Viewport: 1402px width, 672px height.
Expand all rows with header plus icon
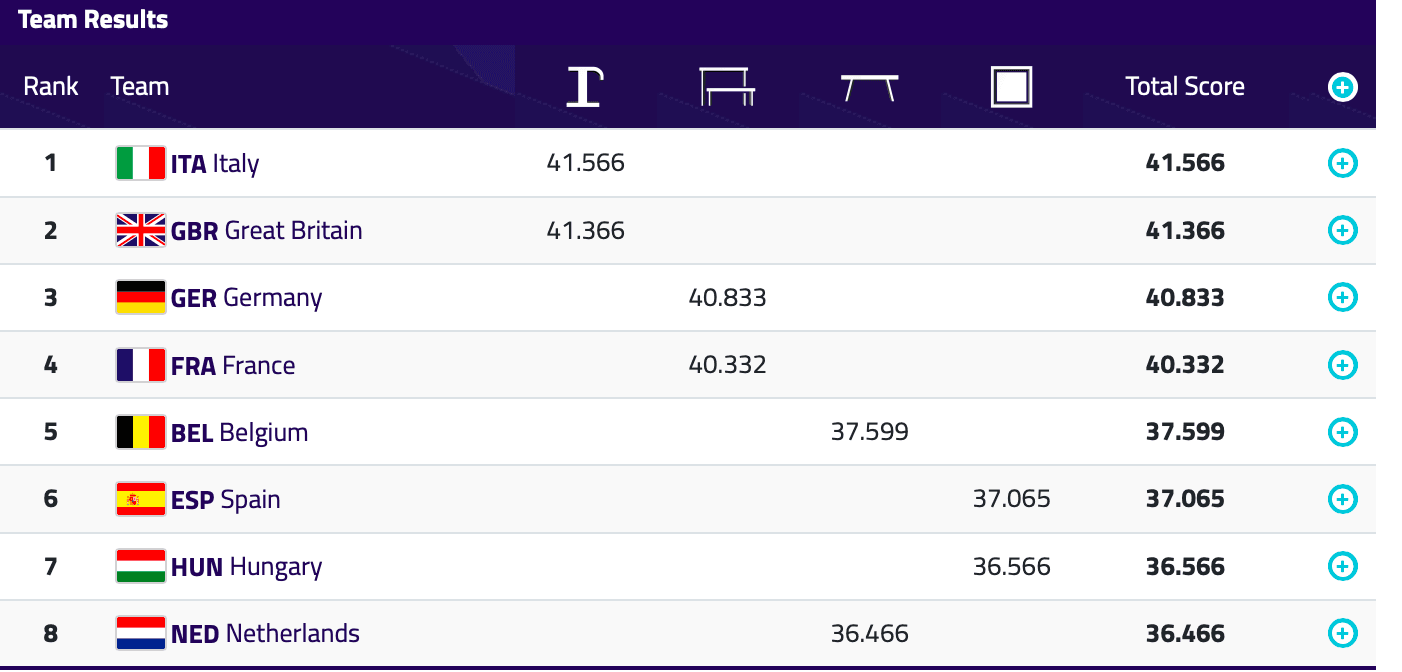pyautogui.click(x=1342, y=88)
